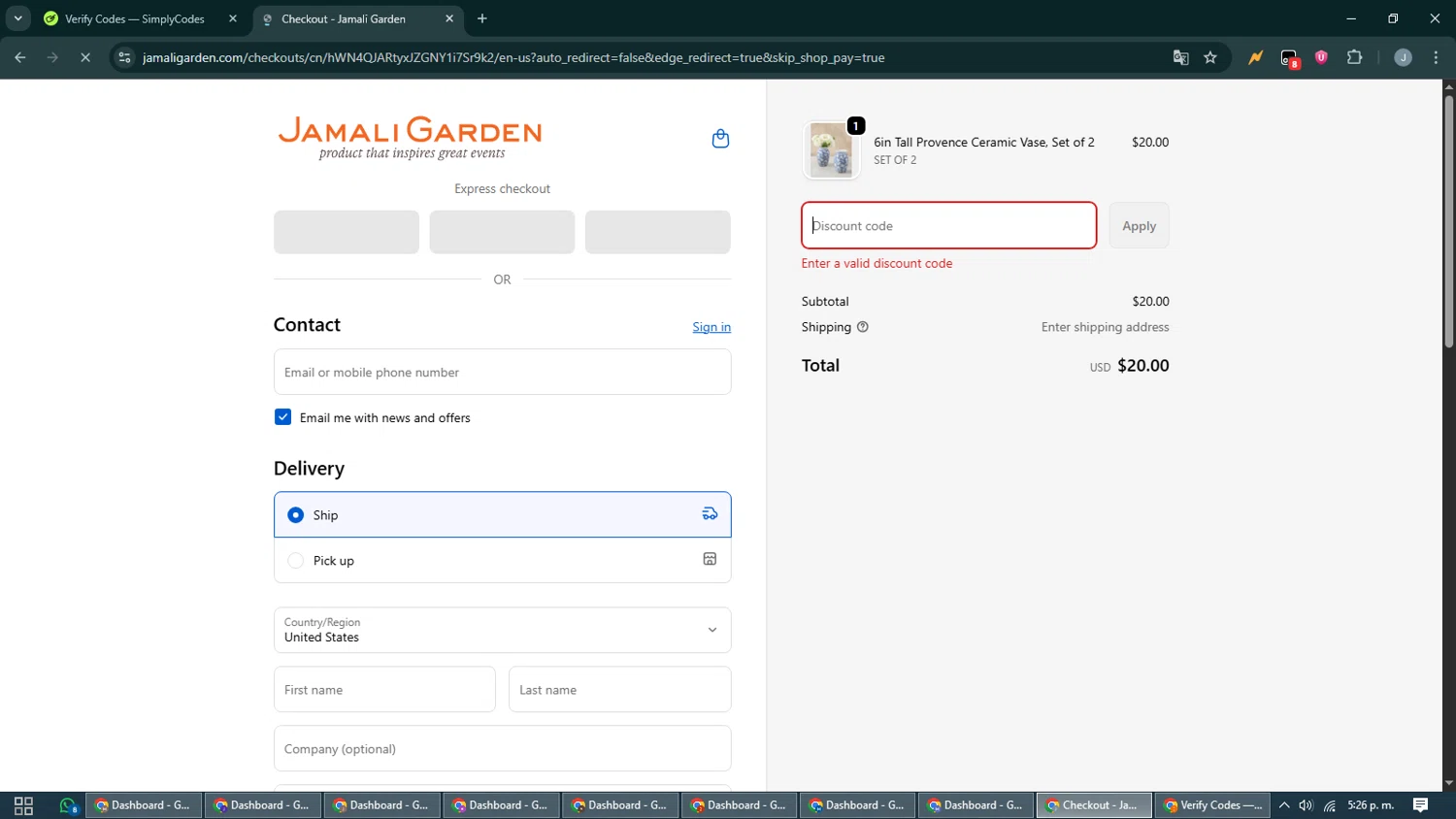Open the orange lightning extension icon
Viewport: 1456px width, 819px height.
click(1256, 57)
